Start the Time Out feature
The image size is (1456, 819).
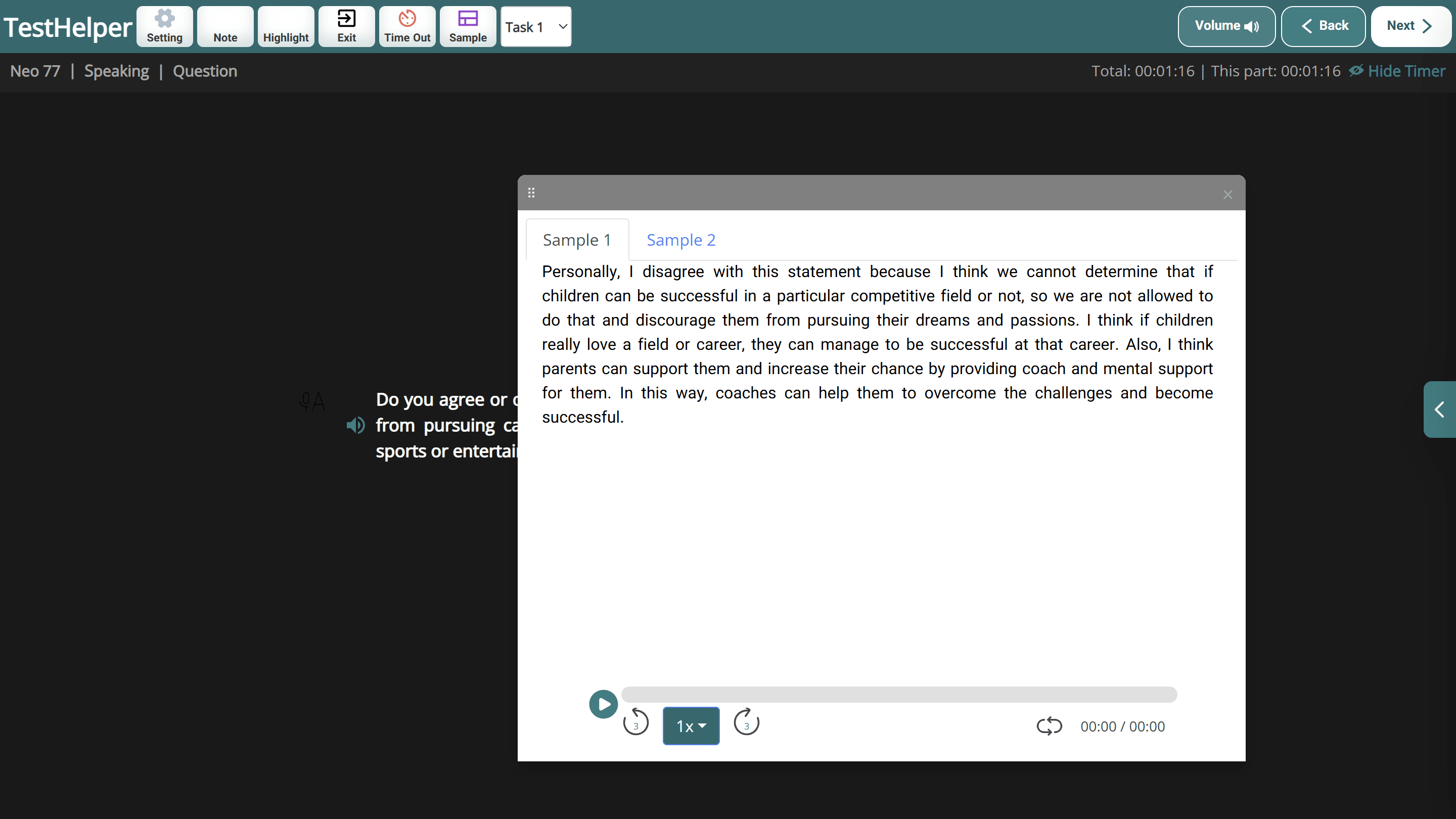407,26
